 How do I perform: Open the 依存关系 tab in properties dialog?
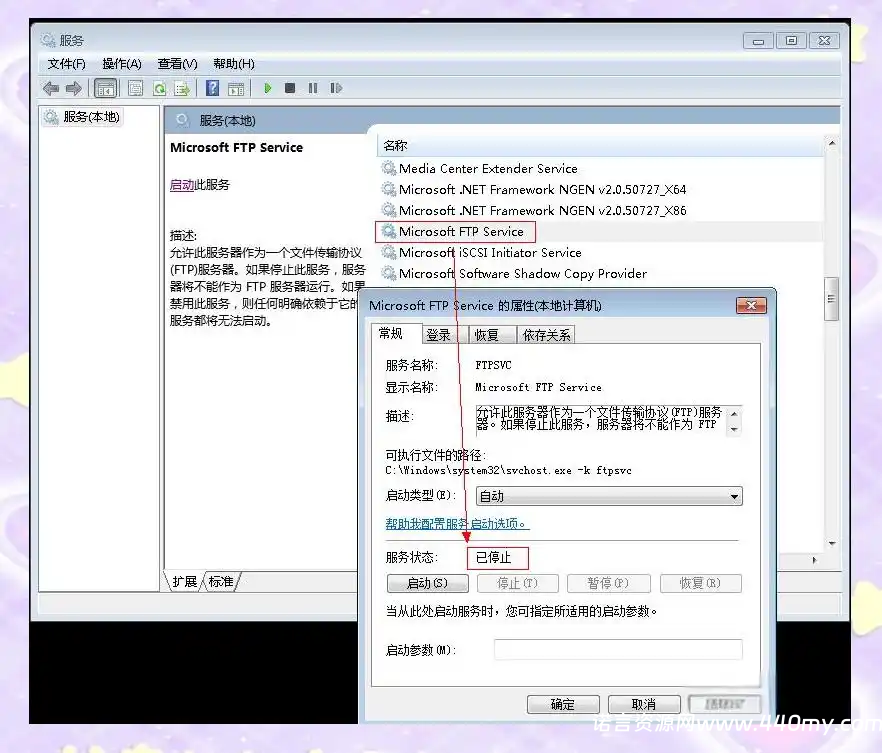coord(546,335)
